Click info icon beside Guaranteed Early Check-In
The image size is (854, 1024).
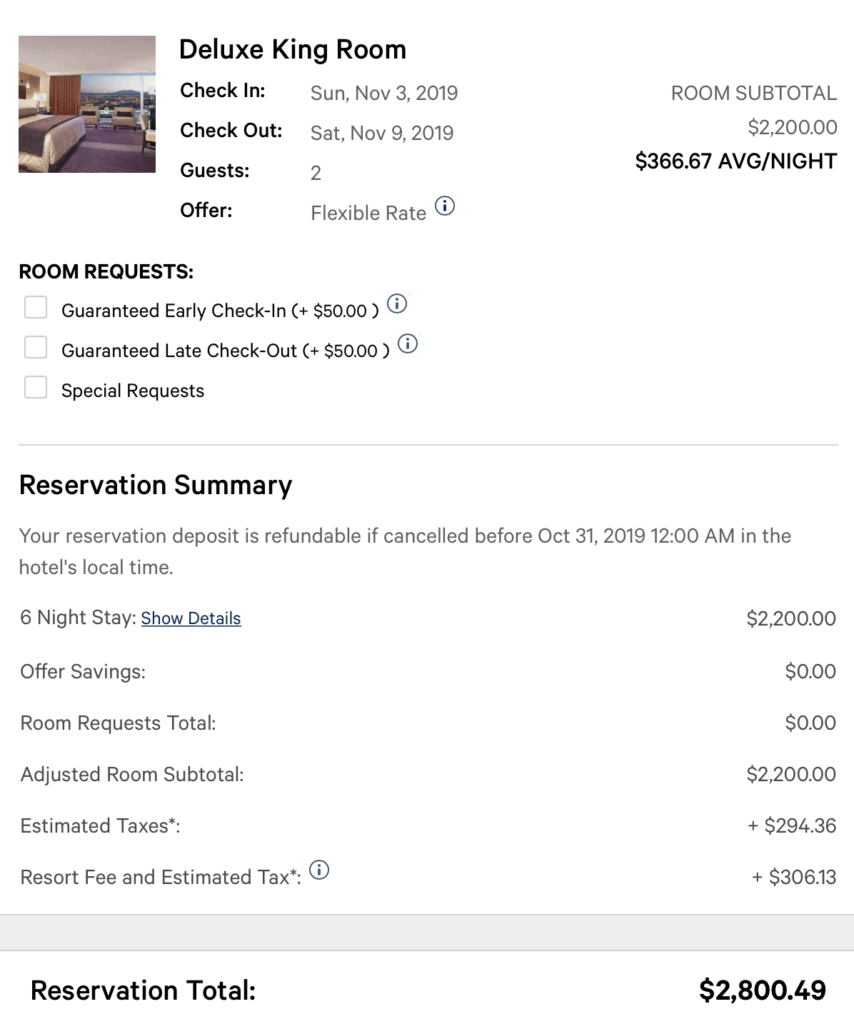tap(397, 304)
